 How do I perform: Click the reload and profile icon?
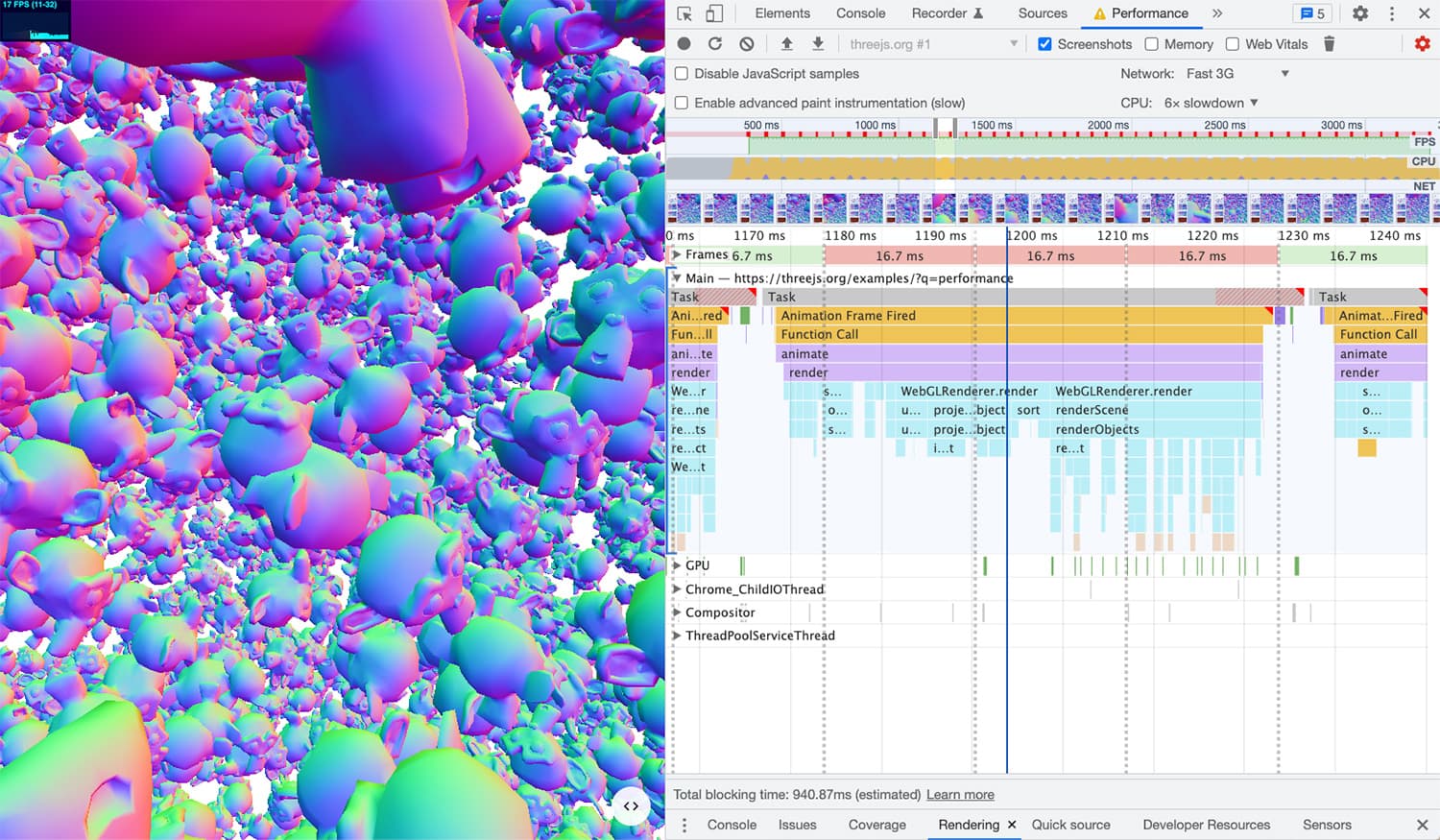tap(715, 43)
